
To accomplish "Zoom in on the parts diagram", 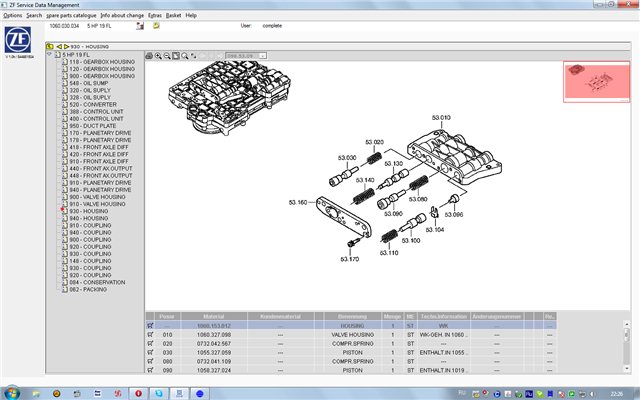I will [158, 56].
